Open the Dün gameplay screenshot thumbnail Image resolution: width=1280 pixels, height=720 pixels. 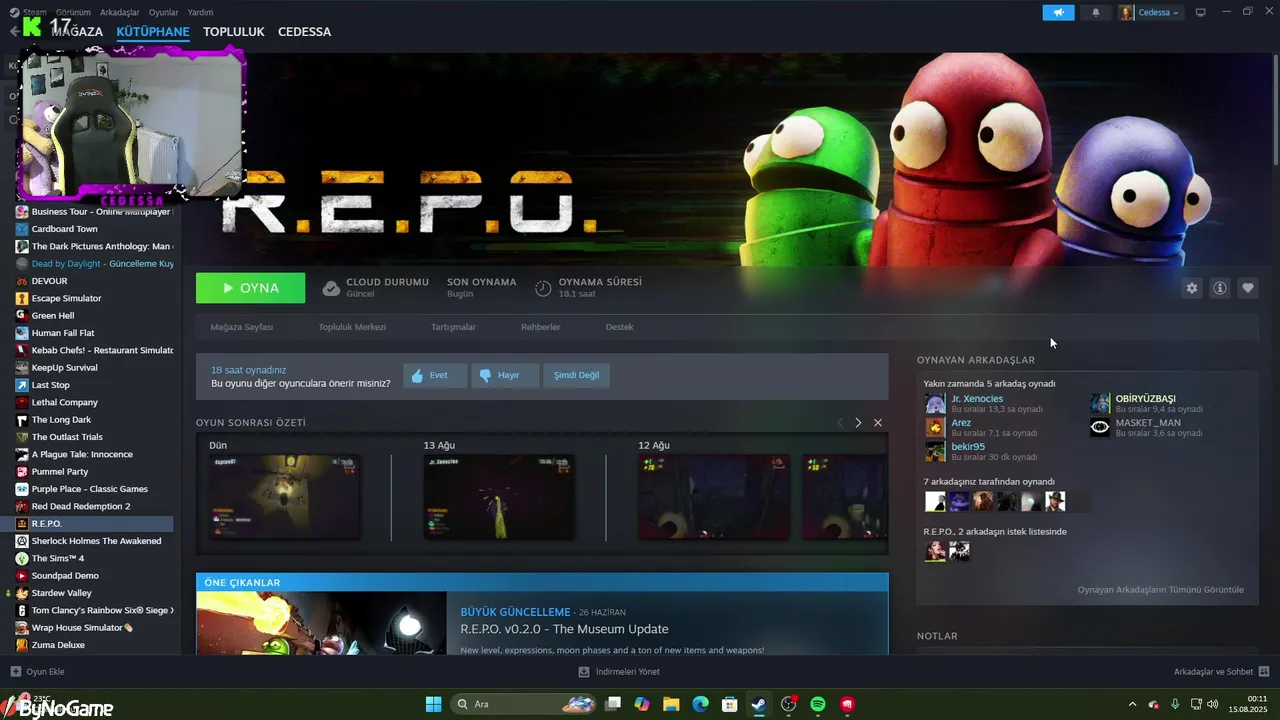tap(285, 497)
